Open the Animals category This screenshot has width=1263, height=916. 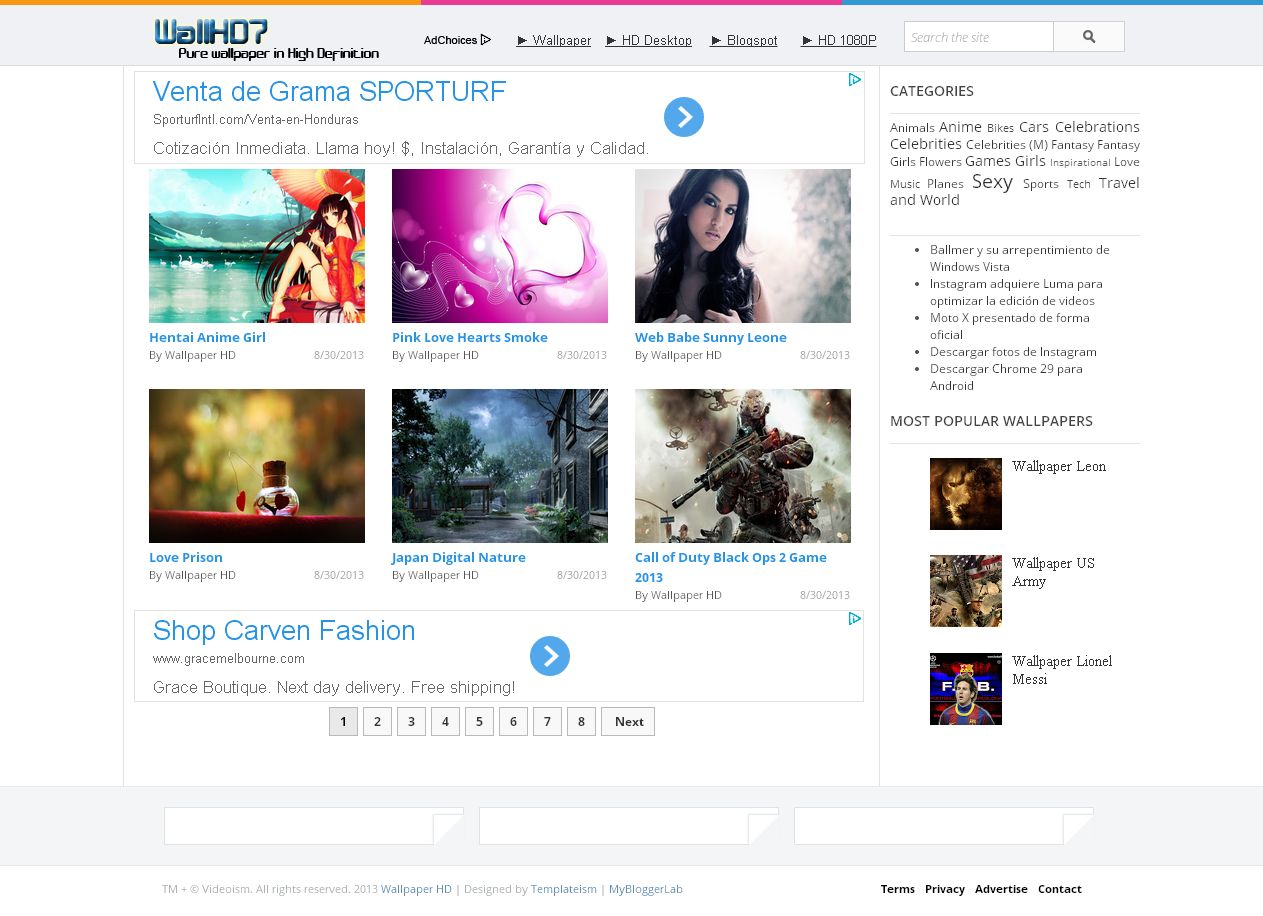[912, 128]
